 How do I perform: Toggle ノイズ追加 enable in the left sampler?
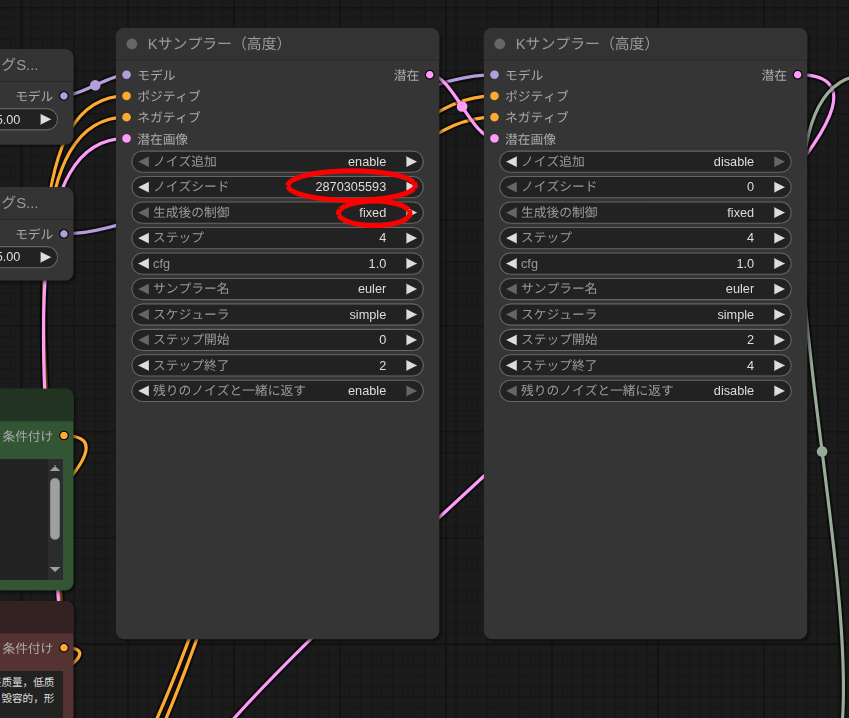(x=277, y=162)
